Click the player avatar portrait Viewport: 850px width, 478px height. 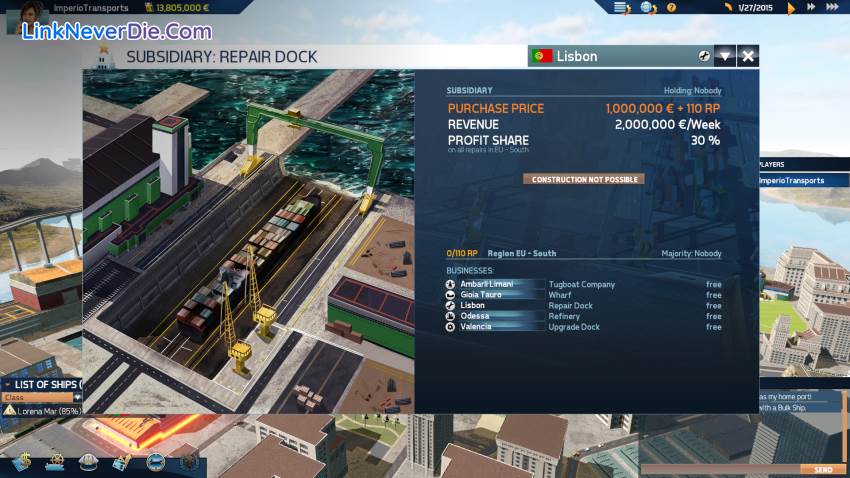tap(27, 15)
